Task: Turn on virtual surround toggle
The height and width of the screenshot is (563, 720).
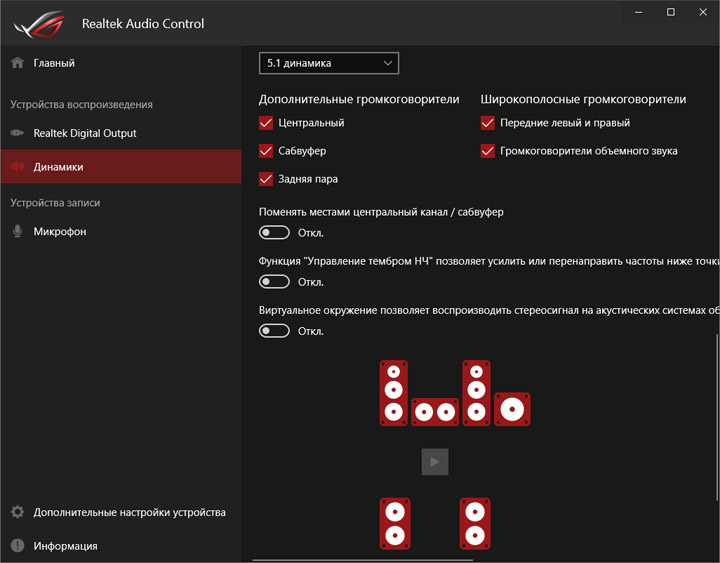Action: (274, 331)
